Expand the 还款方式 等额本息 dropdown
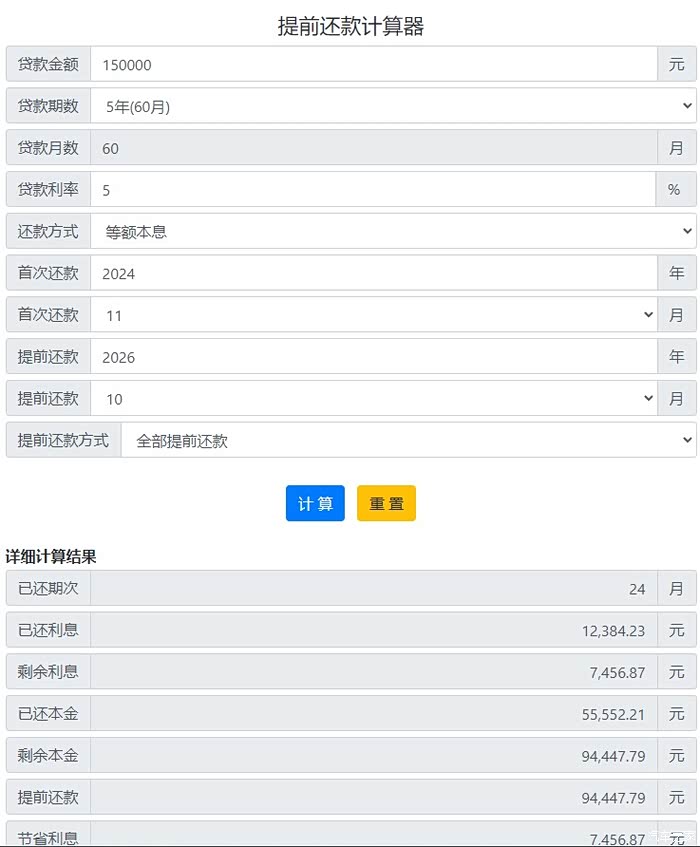The height and width of the screenshot is (847, 700). click(x=393, y=231)
